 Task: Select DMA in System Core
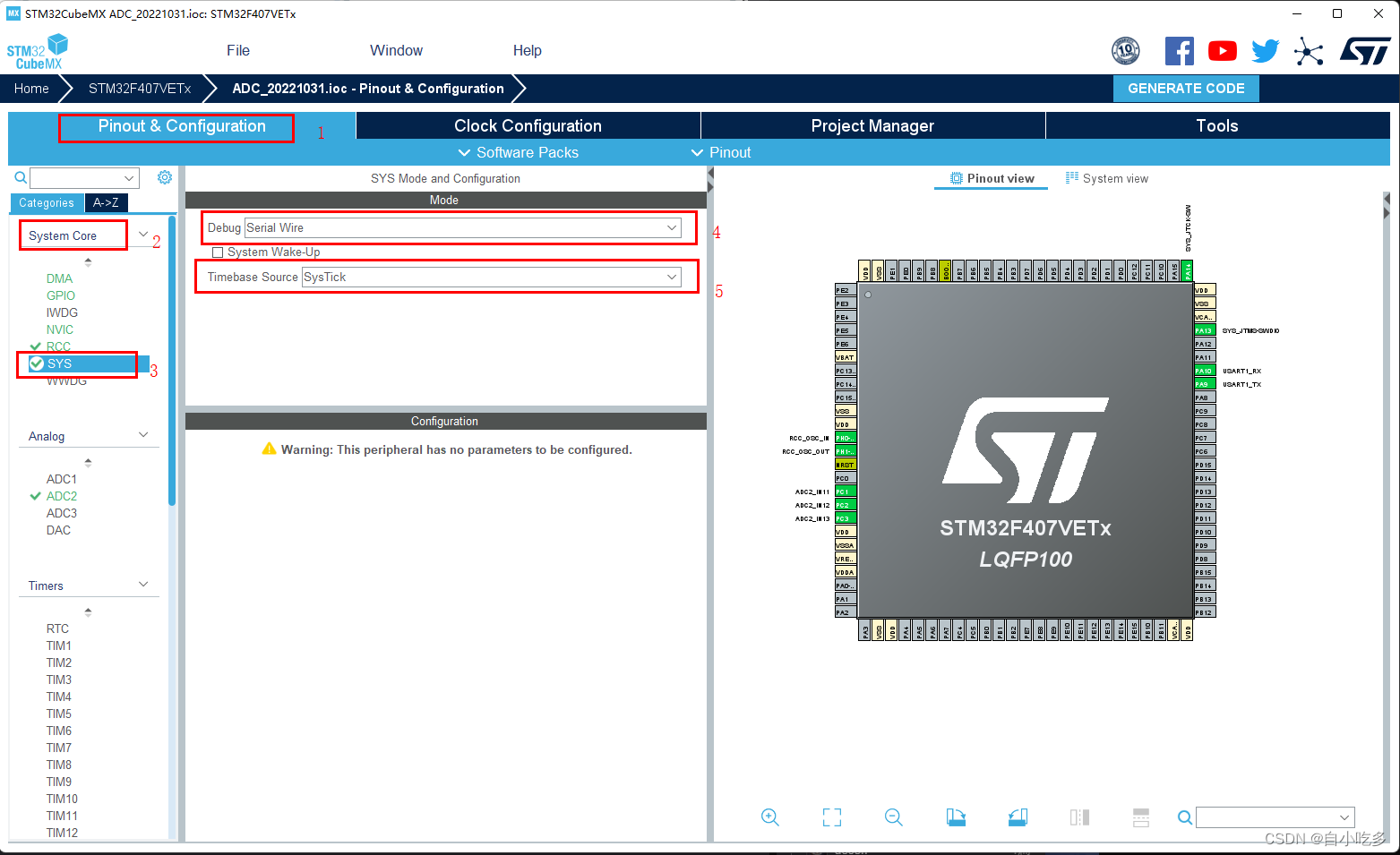(59, 278)
